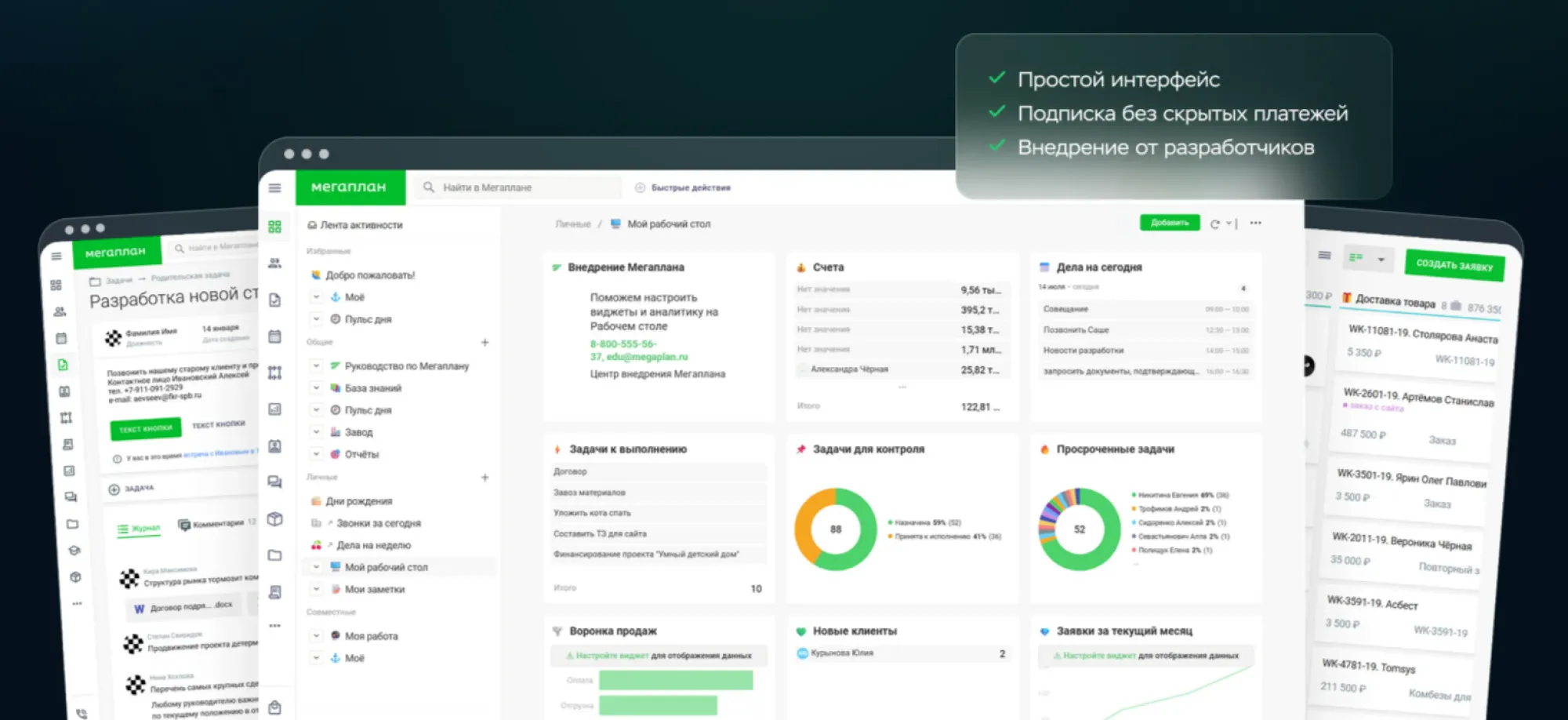Refresh the dashboard with the circular arrow icon
This screenshot has height=720, width=1568.
pos(1214,224)
